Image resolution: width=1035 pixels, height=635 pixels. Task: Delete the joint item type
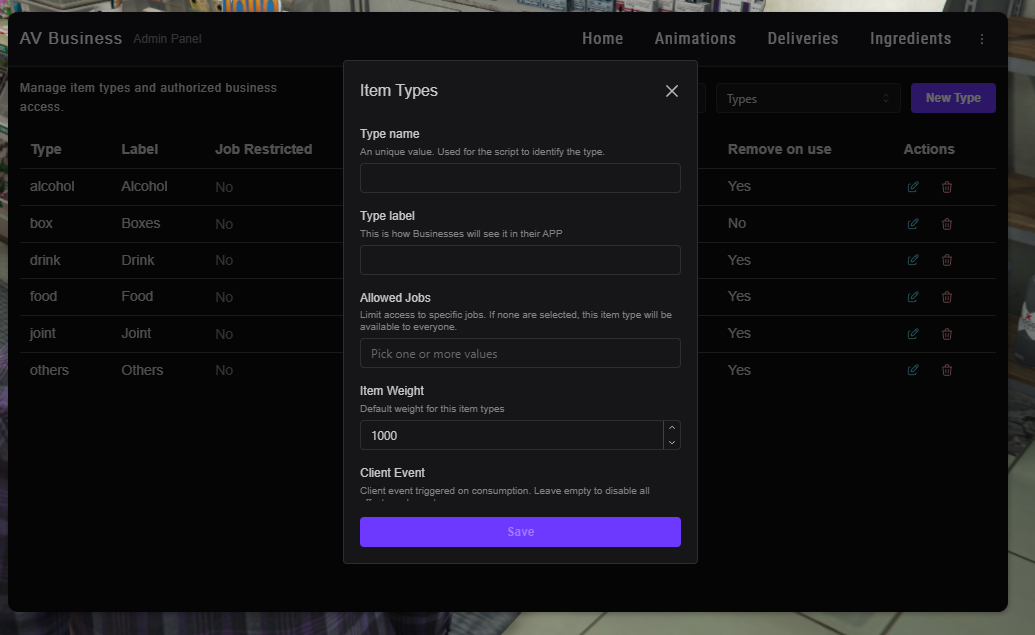click(x=947, y=333)
